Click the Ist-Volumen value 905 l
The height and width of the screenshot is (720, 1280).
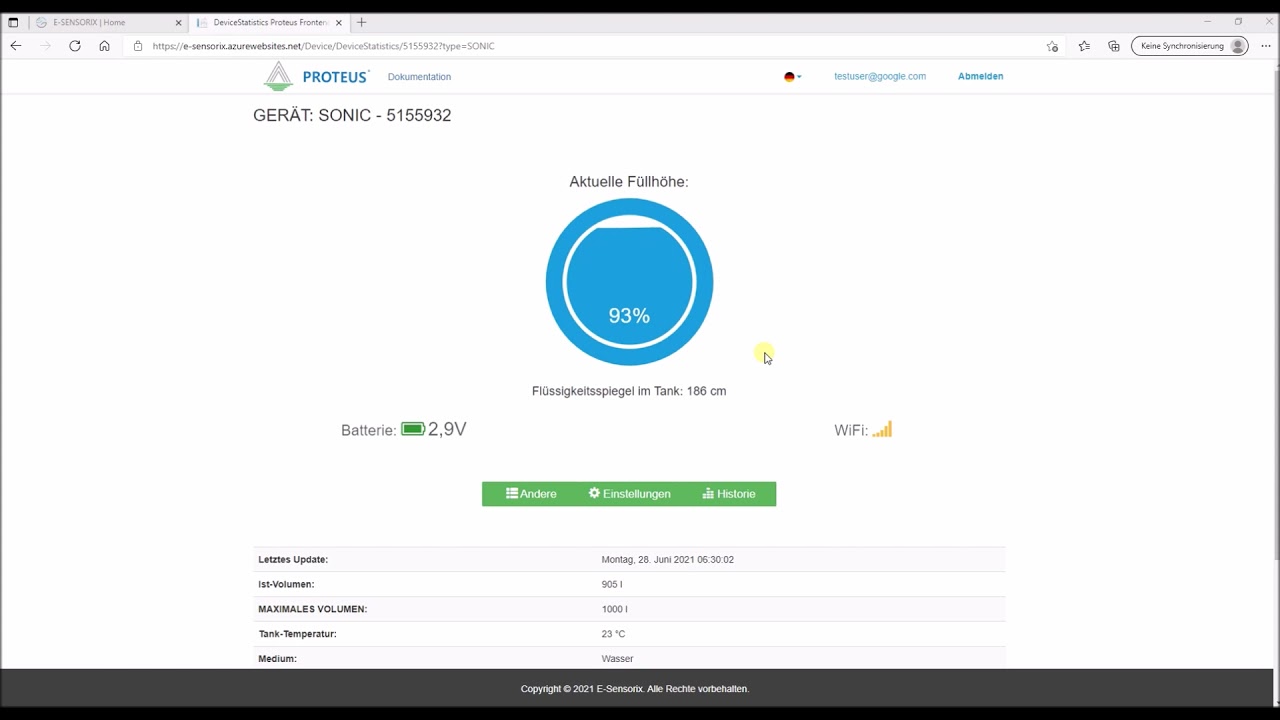click(611, 584)
